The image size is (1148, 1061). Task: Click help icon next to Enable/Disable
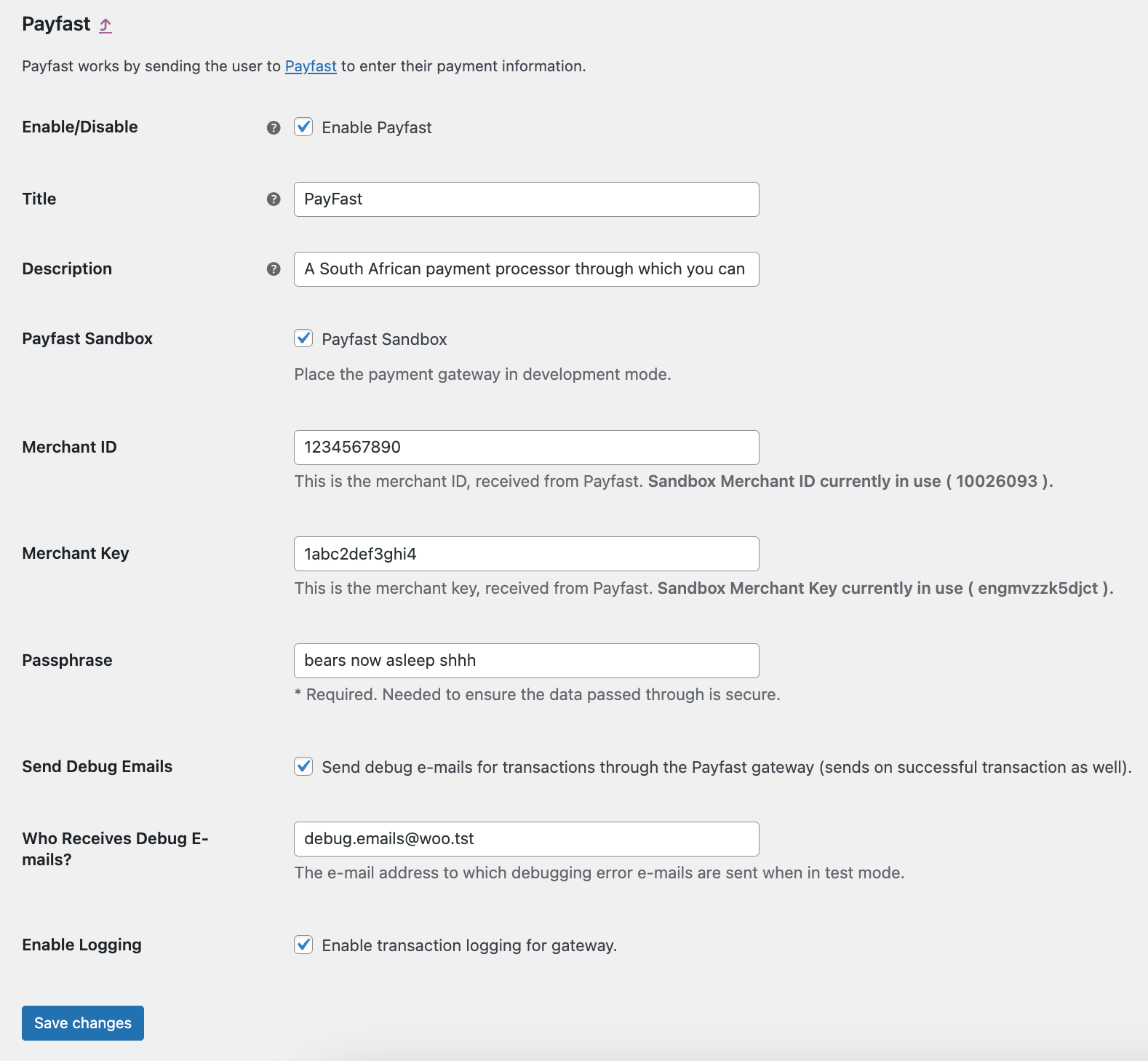pos(274,127)
